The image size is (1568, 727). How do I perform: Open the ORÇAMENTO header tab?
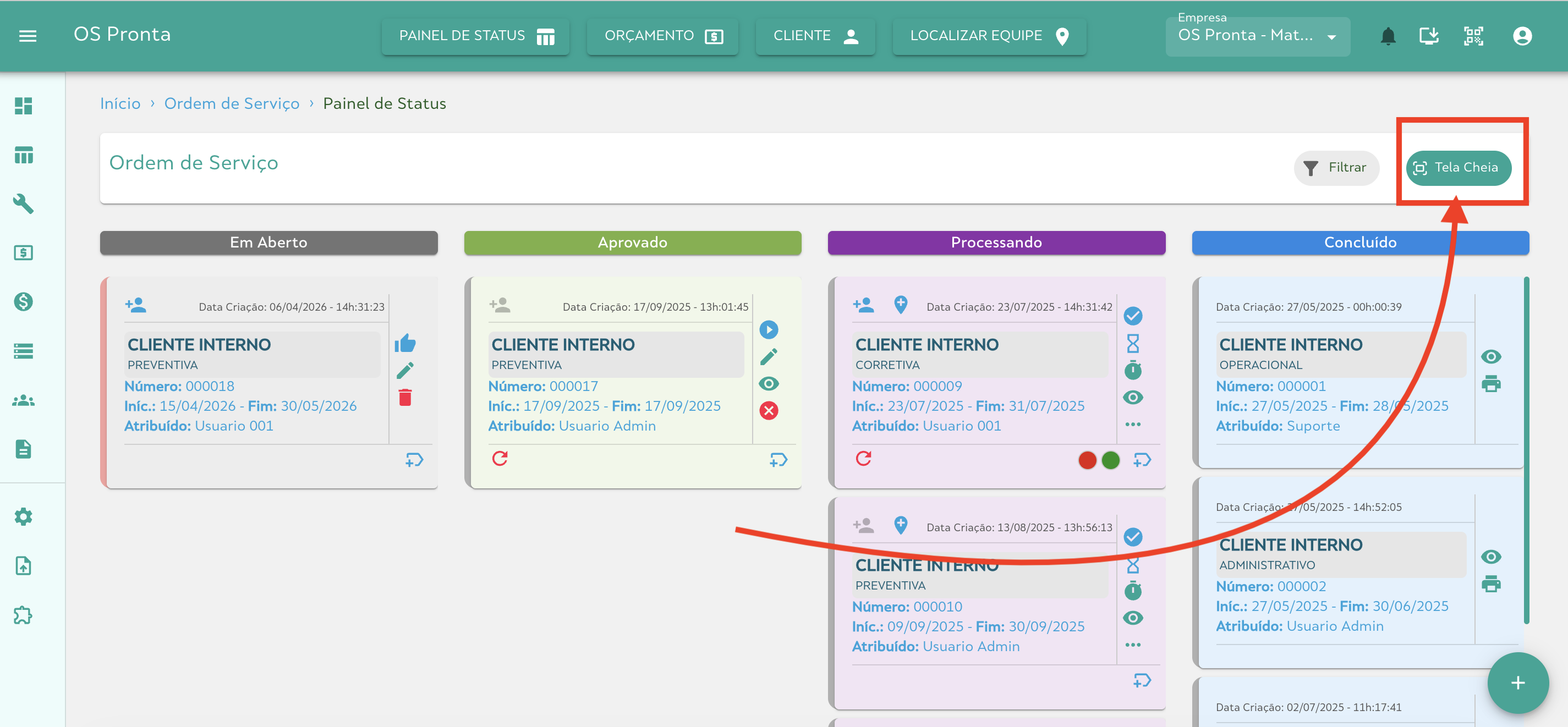tap(662, 36)
